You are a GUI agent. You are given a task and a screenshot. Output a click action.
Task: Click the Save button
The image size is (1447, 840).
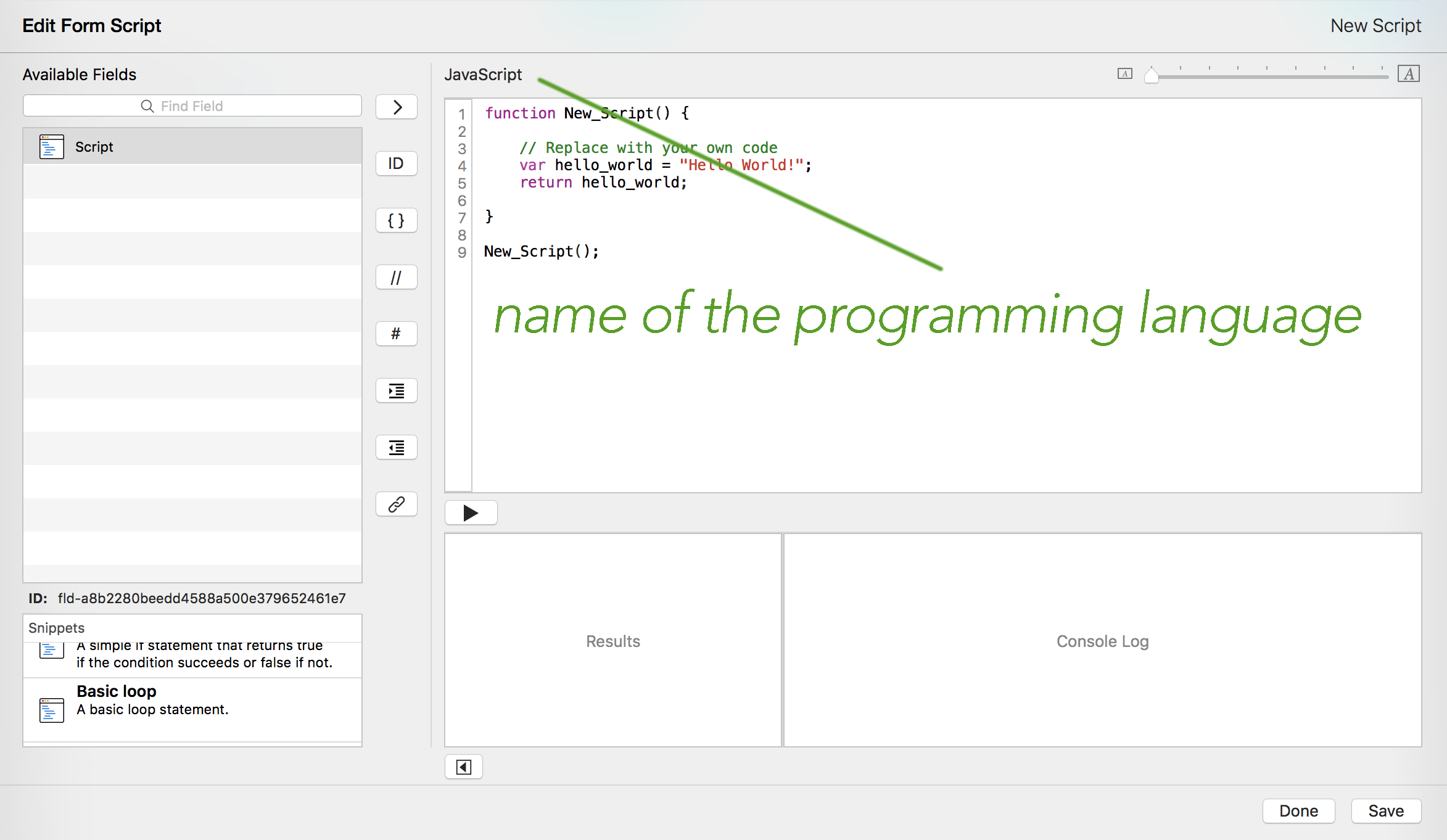1385,811
